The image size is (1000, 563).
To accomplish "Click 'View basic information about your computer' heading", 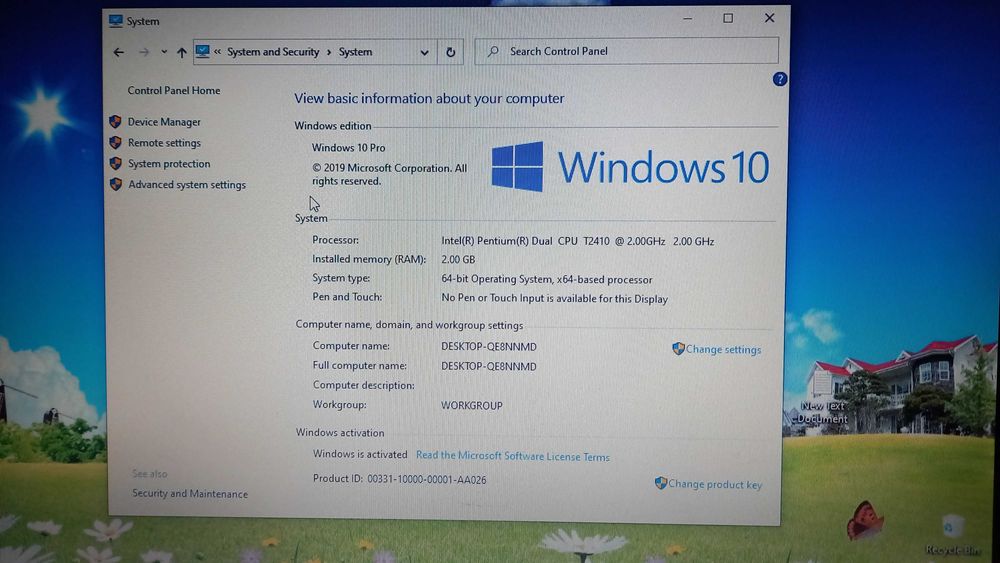I will 429,99.
